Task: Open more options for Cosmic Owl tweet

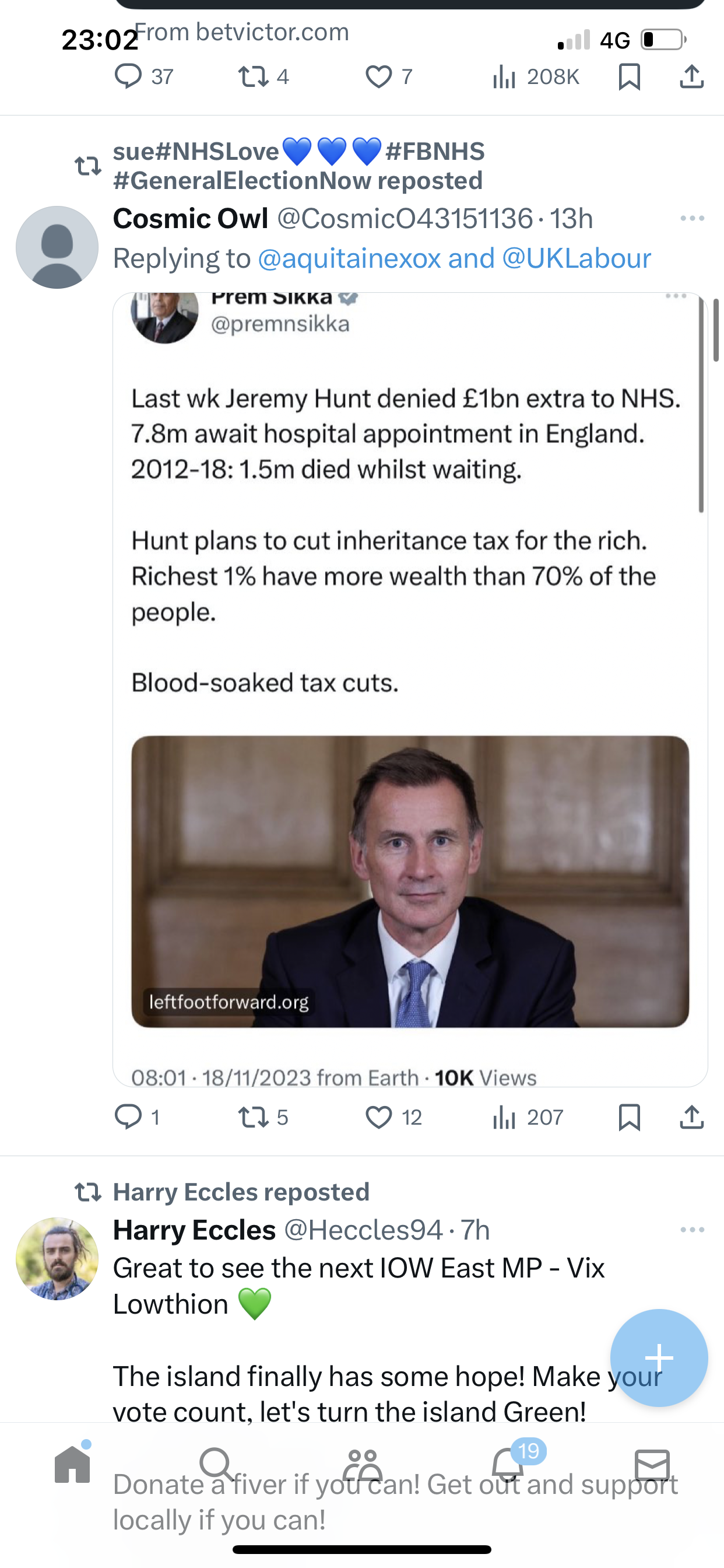Action: point(693,219)
